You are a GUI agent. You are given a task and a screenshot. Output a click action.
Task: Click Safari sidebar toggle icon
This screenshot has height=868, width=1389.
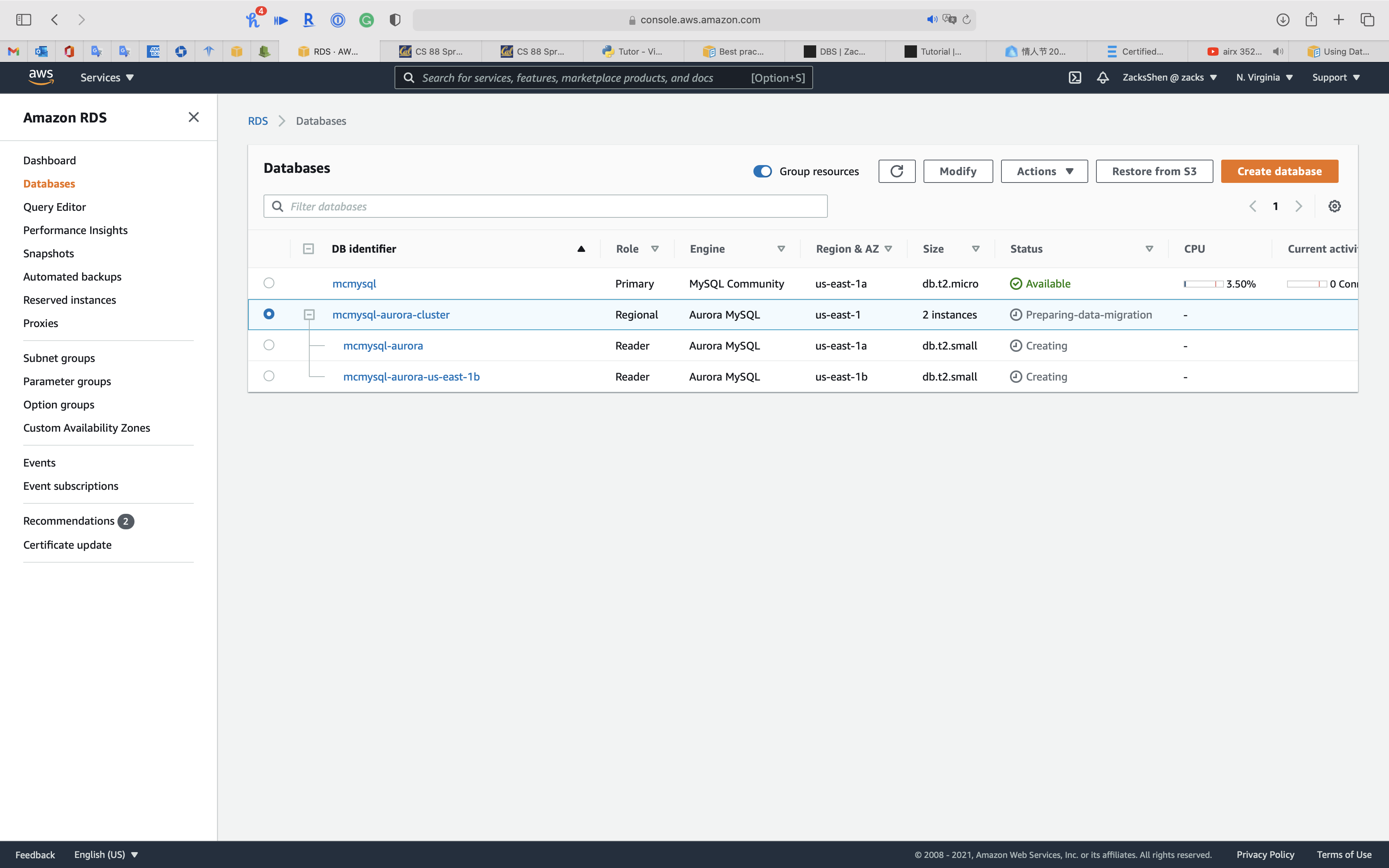click(x=24, y=19)
